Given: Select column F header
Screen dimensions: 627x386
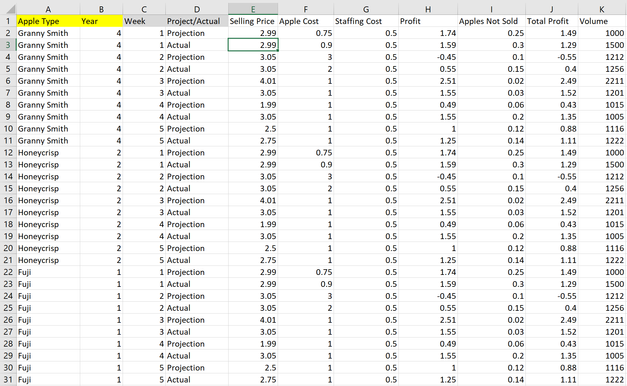Looking at the screenshot, I should coord(306,9).
